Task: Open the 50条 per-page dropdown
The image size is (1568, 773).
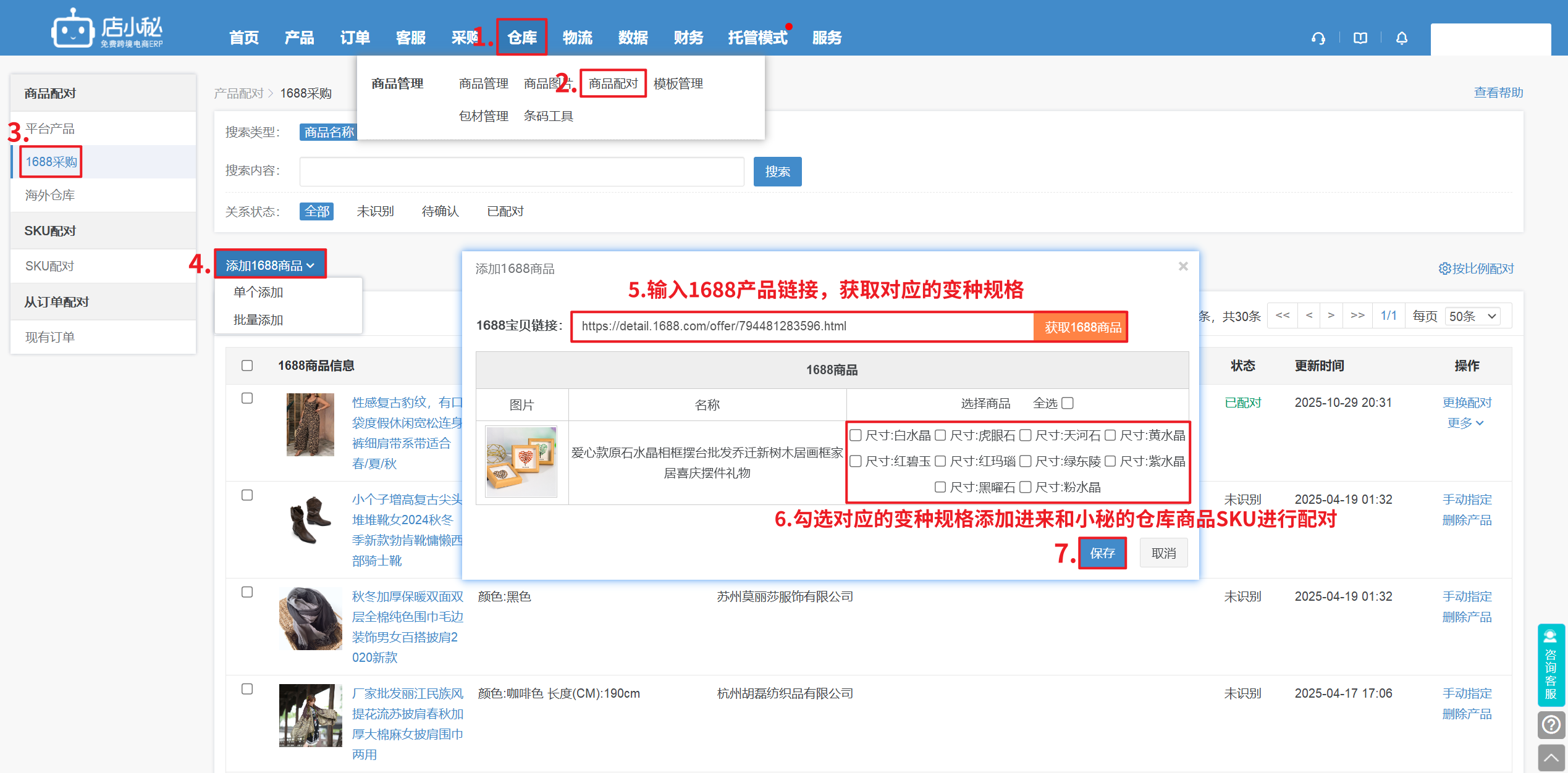Action: (1473, 316)
